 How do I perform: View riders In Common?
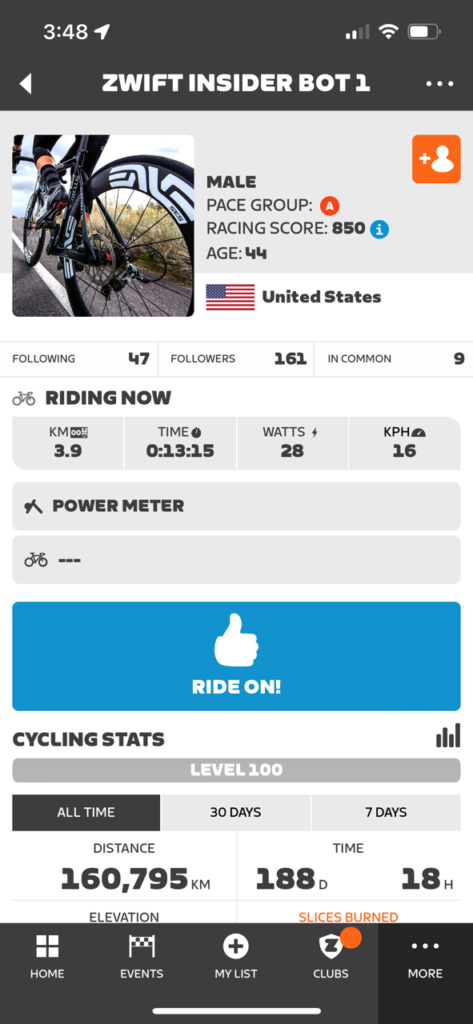(x=394, y=359)
